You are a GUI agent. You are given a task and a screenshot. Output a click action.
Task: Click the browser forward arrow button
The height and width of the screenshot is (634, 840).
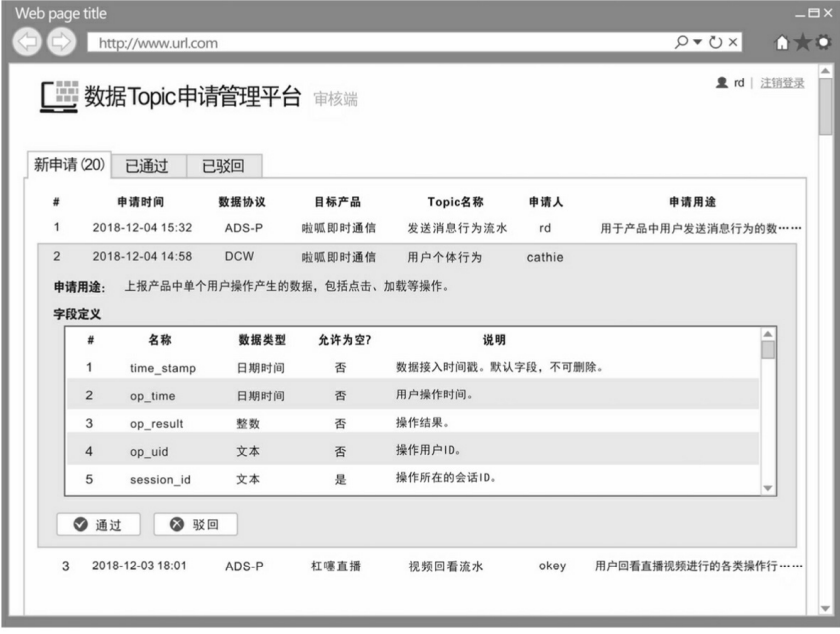tap(61, 42)
